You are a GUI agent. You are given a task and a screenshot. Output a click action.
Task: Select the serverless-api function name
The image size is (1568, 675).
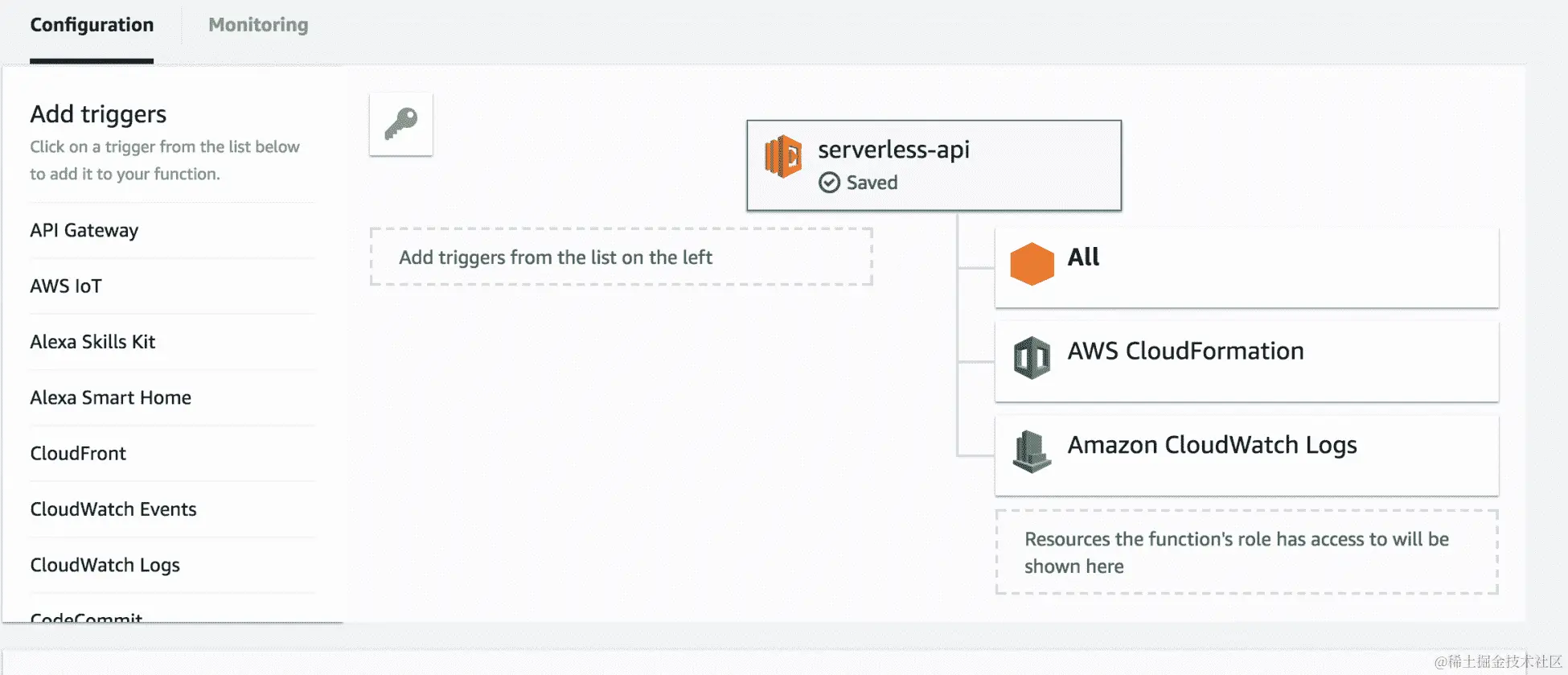pyautogui.click(x=893, y=150)
